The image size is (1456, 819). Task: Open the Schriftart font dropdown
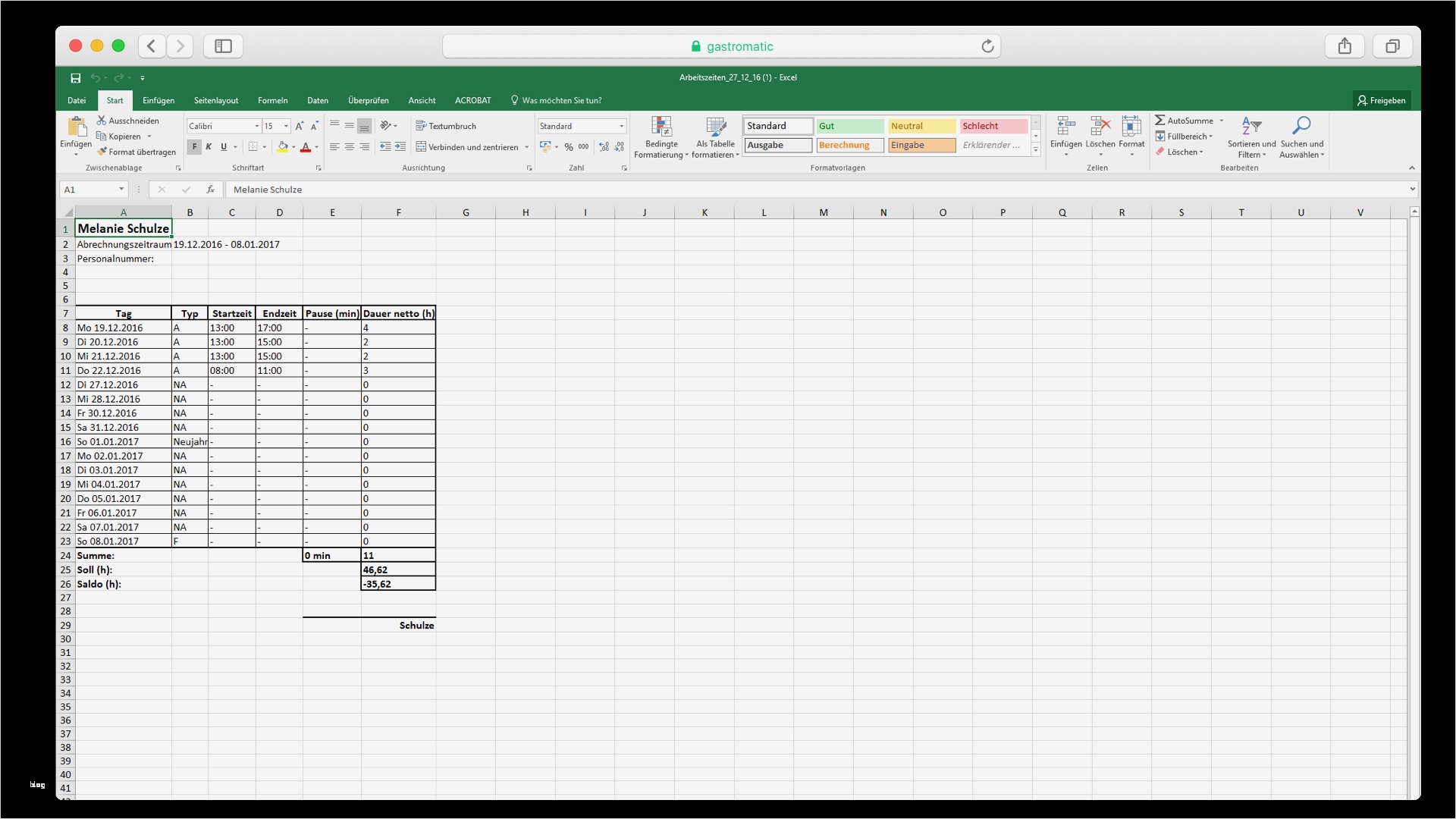[x=222, y=126]
